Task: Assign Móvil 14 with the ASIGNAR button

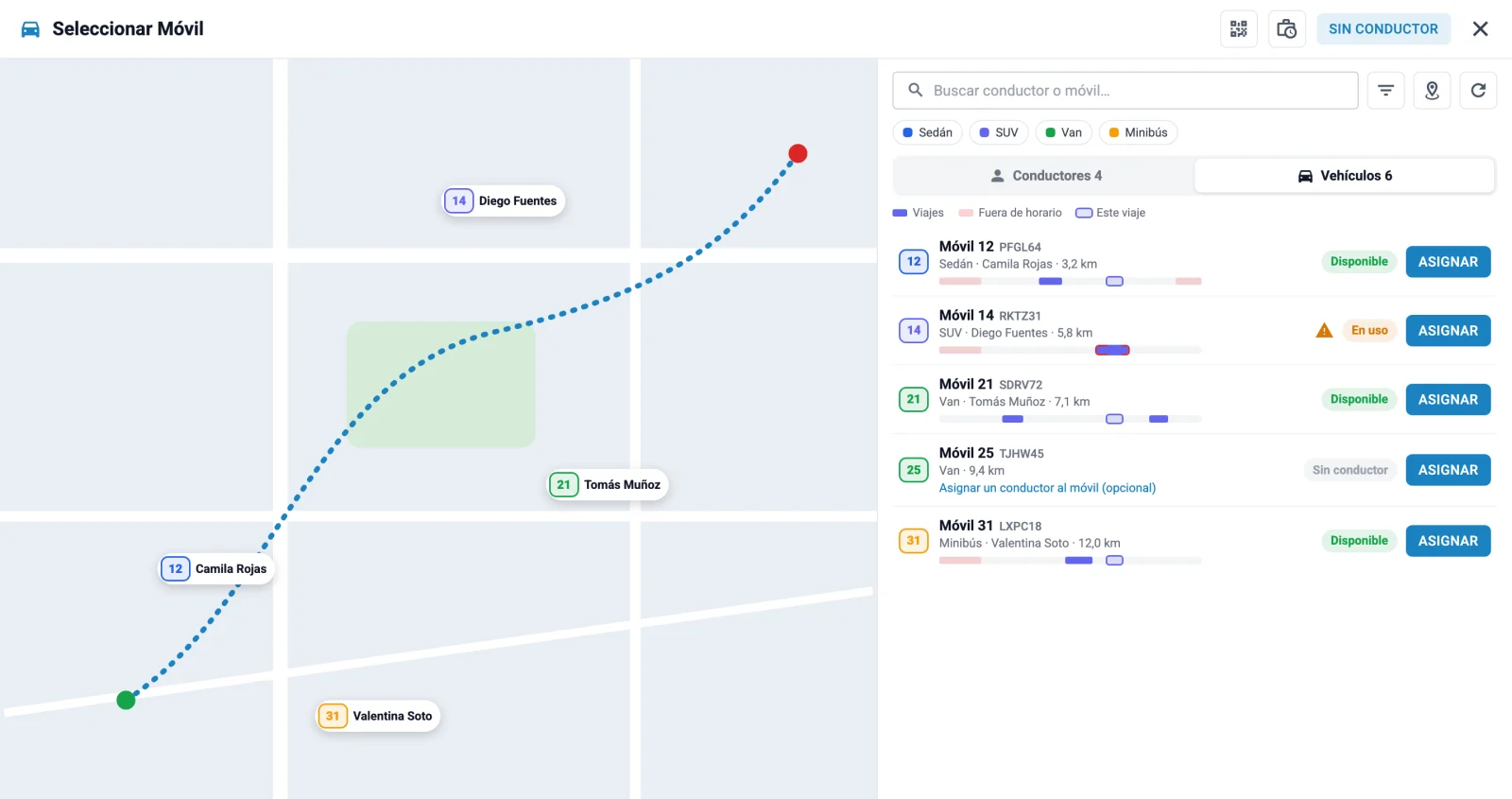Action: [1448, 331]
